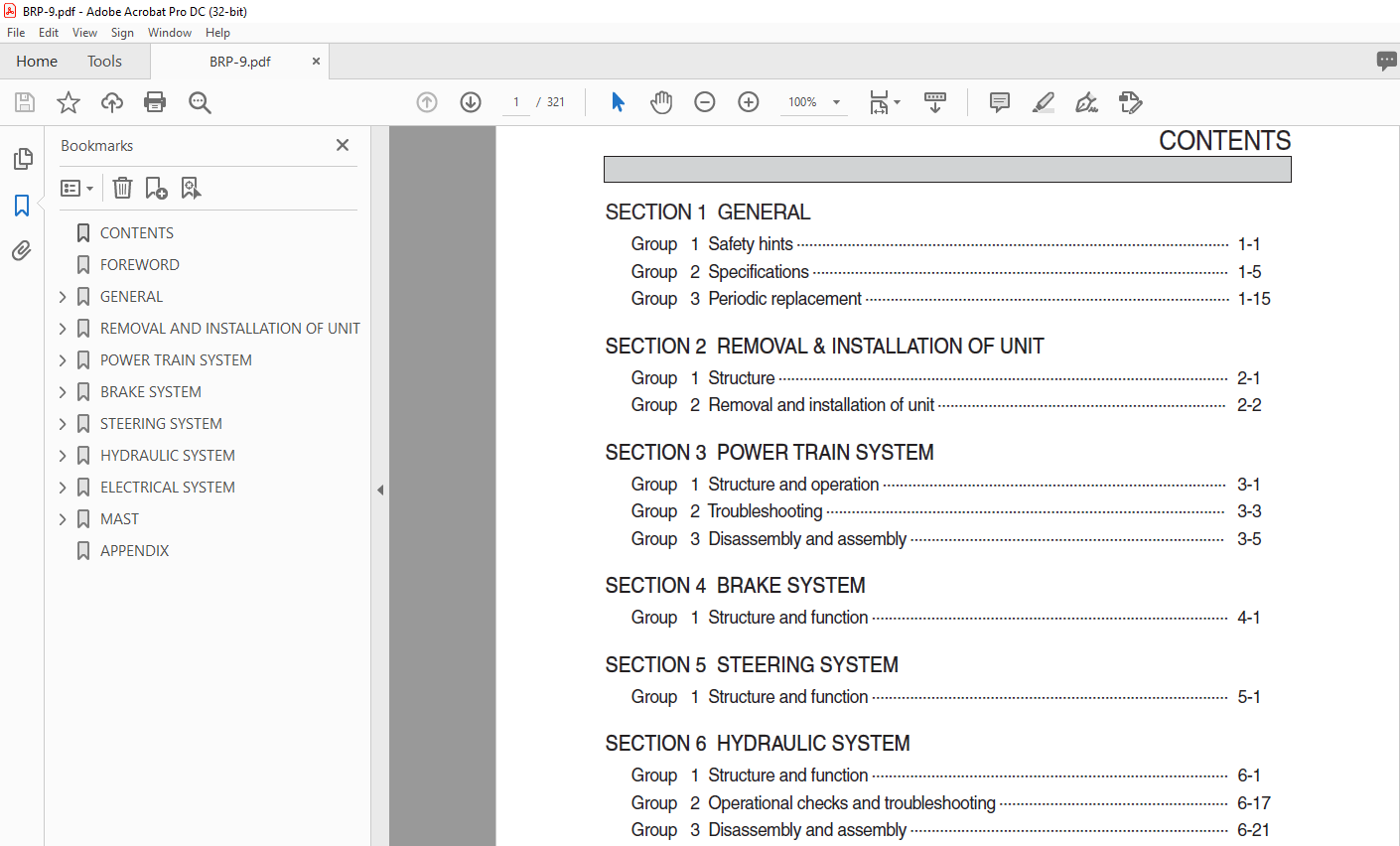Jump to the FOREWORD bookmark
1400x846 pixels.
(140, 265)
